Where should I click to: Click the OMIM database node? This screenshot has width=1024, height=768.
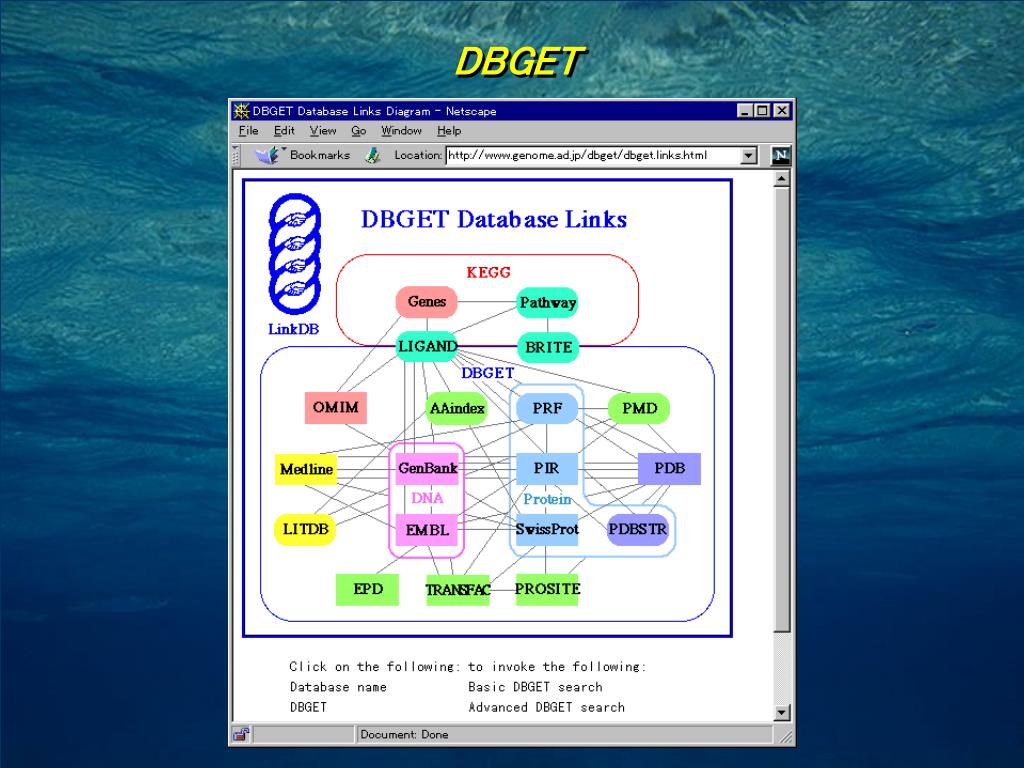[336, 408]
